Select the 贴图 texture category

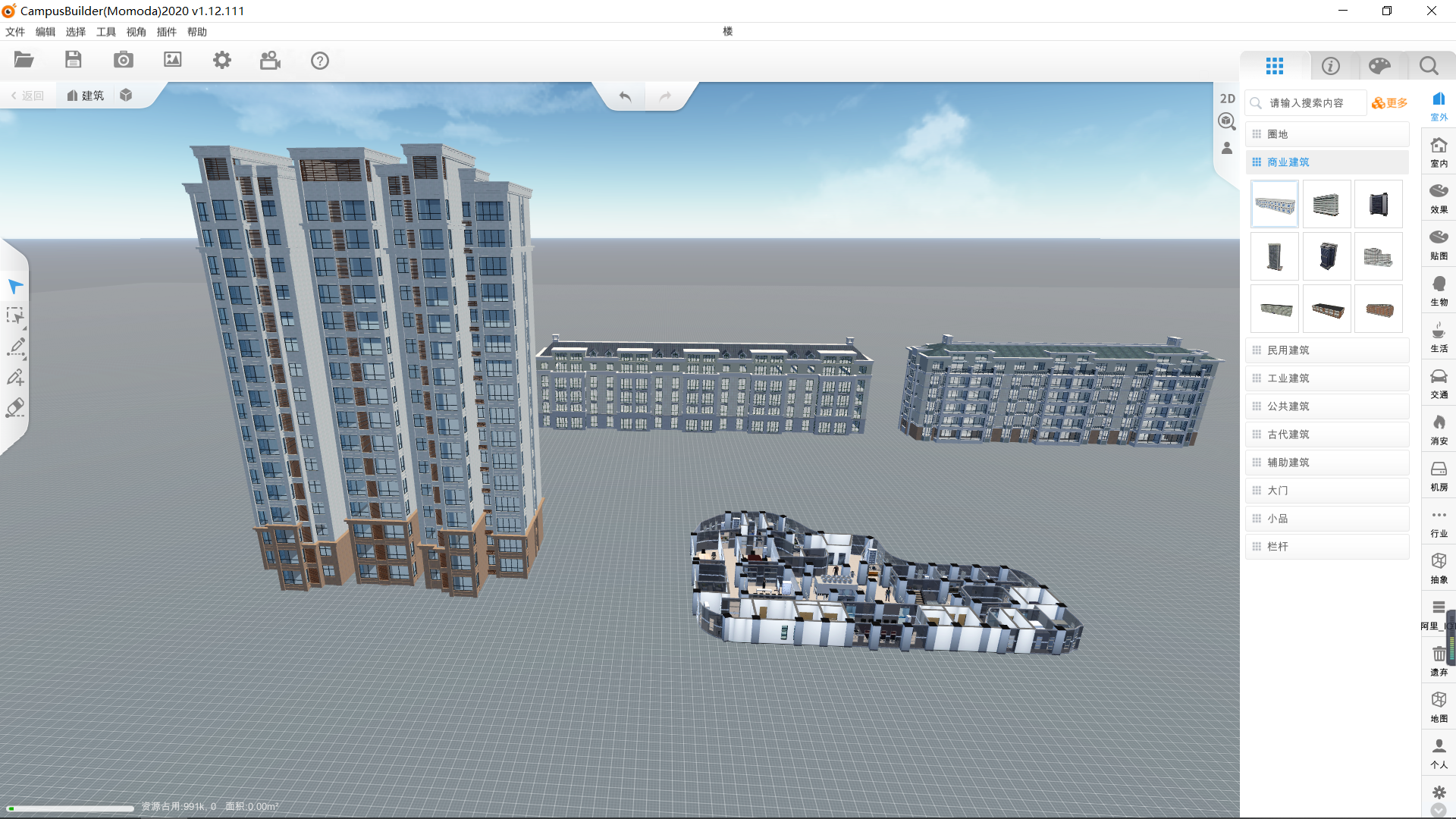(x=1439, y=245)
